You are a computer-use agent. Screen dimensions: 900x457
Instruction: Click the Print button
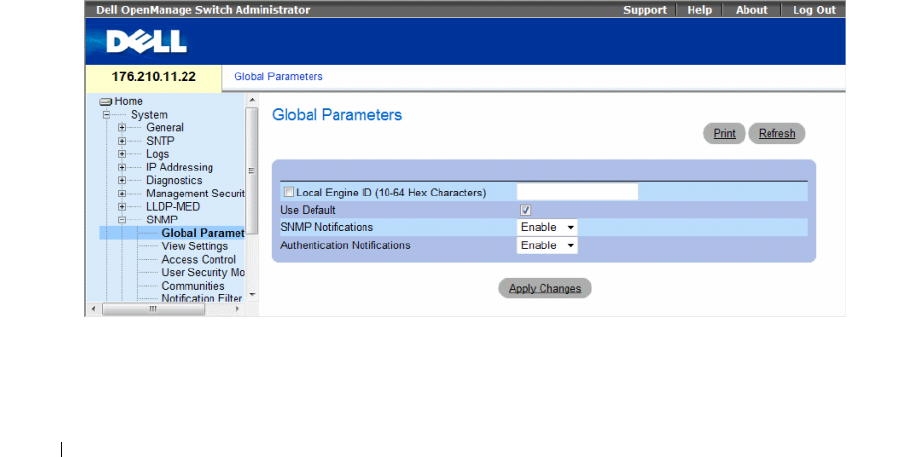[x=724, y=133]
